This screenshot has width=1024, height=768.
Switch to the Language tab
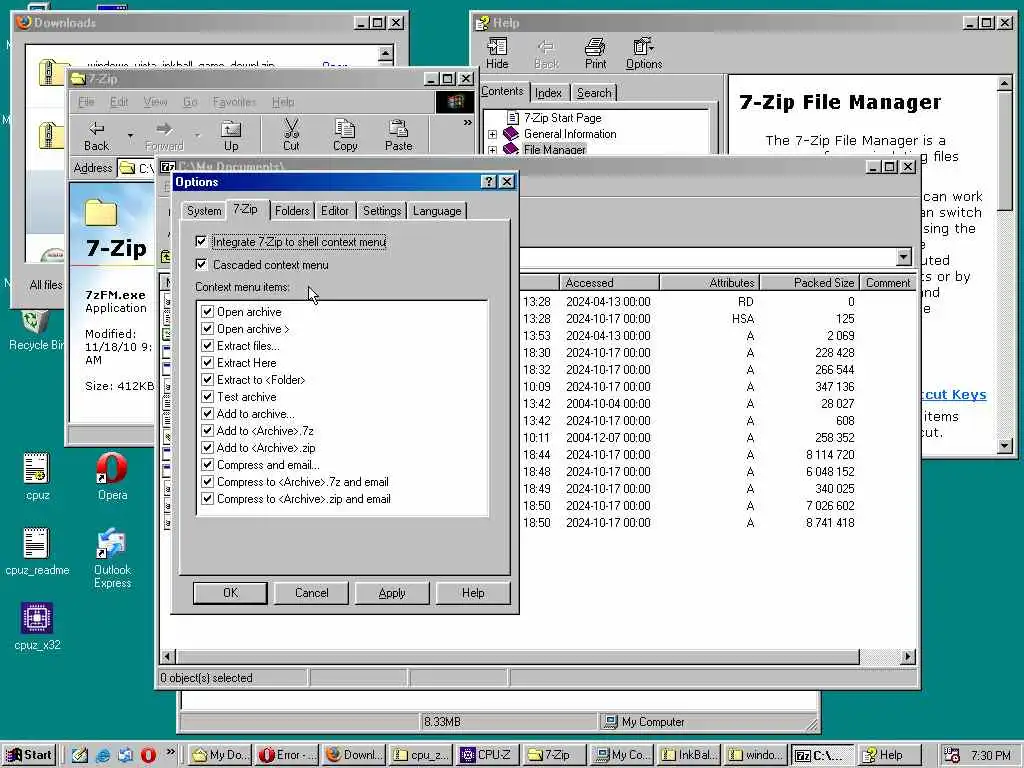[x=437, y=211]
